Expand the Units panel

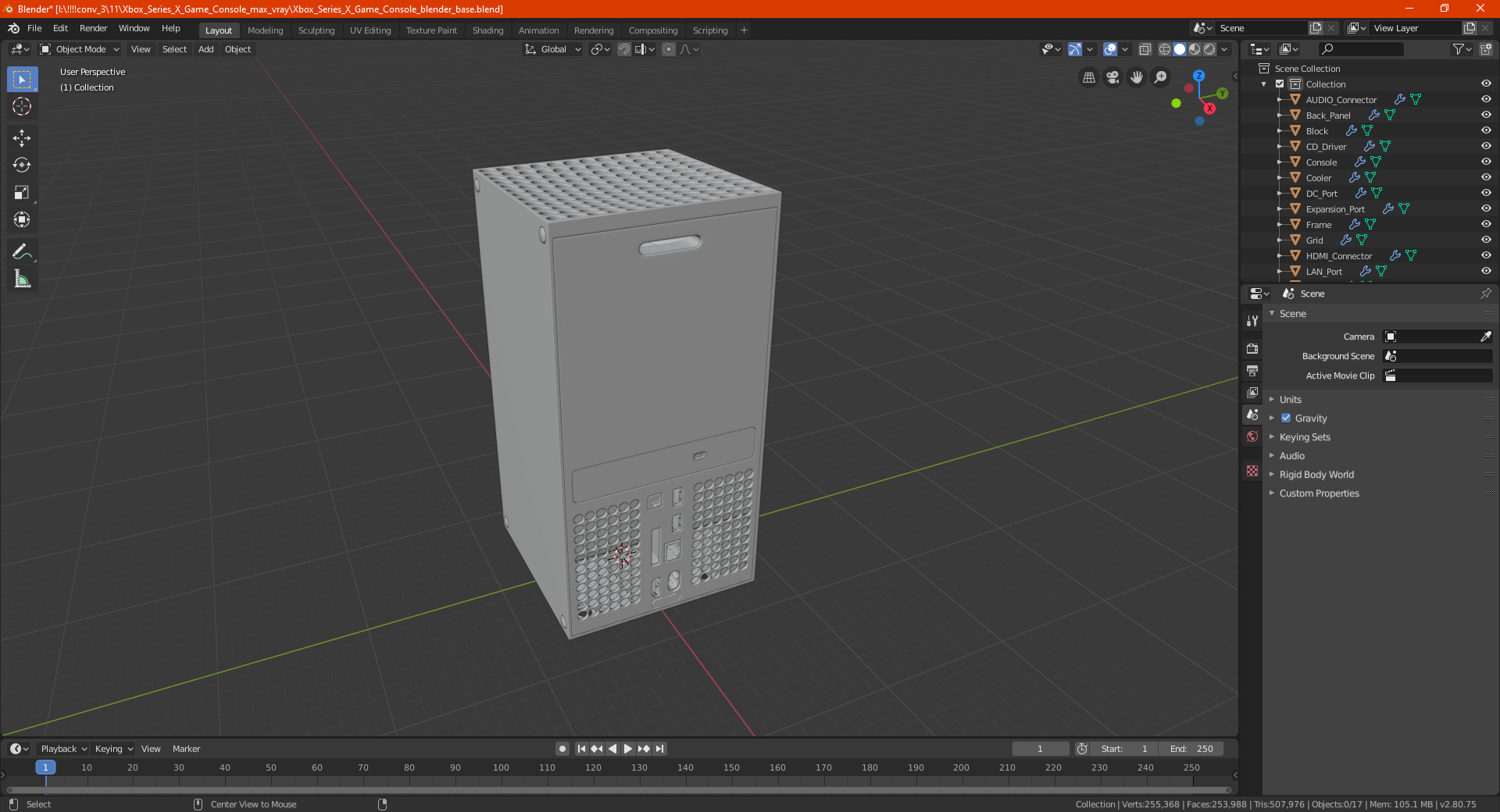tap(1290, 400)
